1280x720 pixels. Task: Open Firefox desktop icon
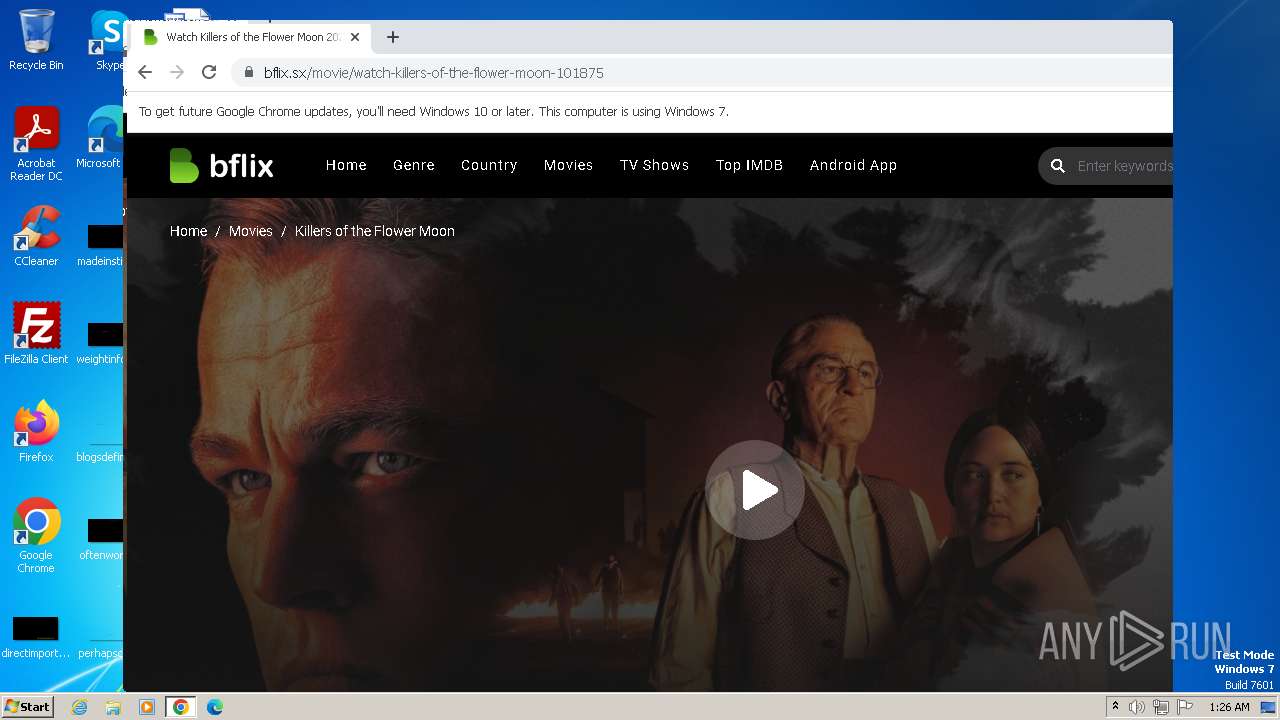click(x=36, y=432)
